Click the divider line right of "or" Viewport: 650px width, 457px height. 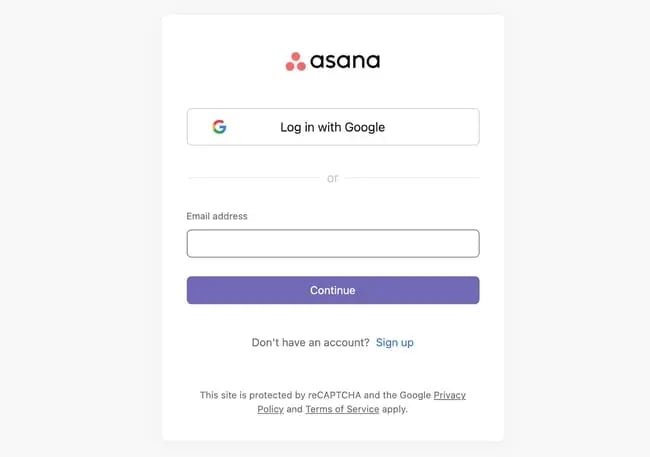coord(412,178)
